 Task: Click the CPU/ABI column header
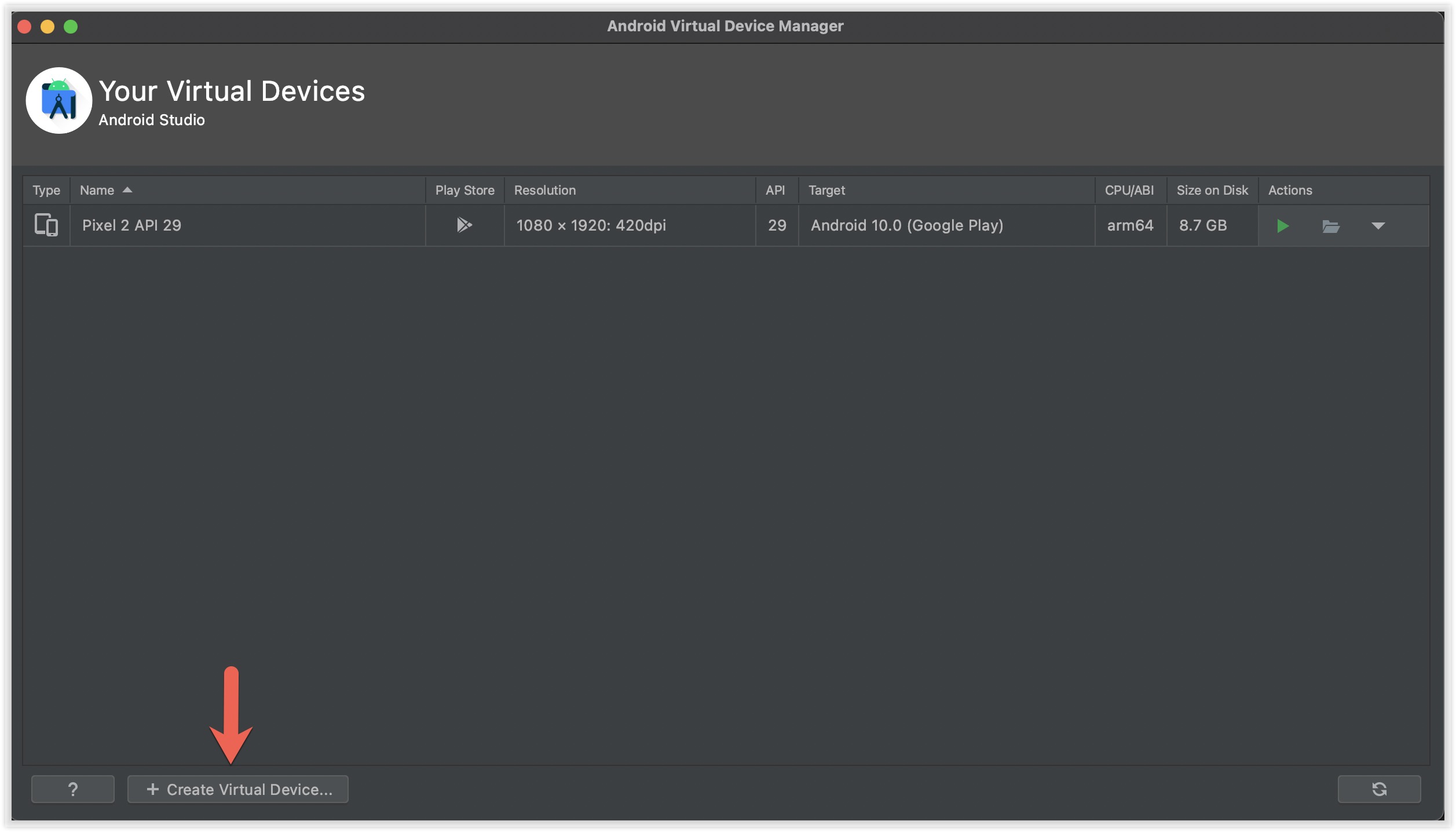pyautogui.click(x=1129, y=190)
